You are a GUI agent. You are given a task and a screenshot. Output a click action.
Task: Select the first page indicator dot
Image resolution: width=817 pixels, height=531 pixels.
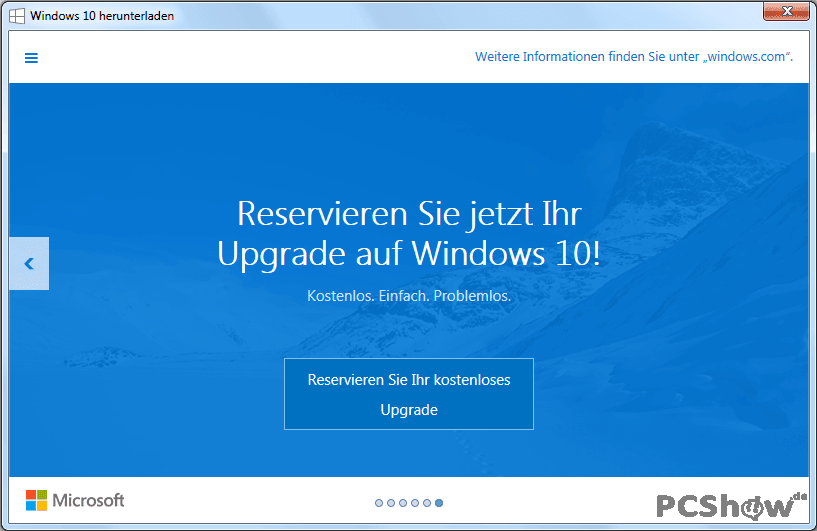379,503
